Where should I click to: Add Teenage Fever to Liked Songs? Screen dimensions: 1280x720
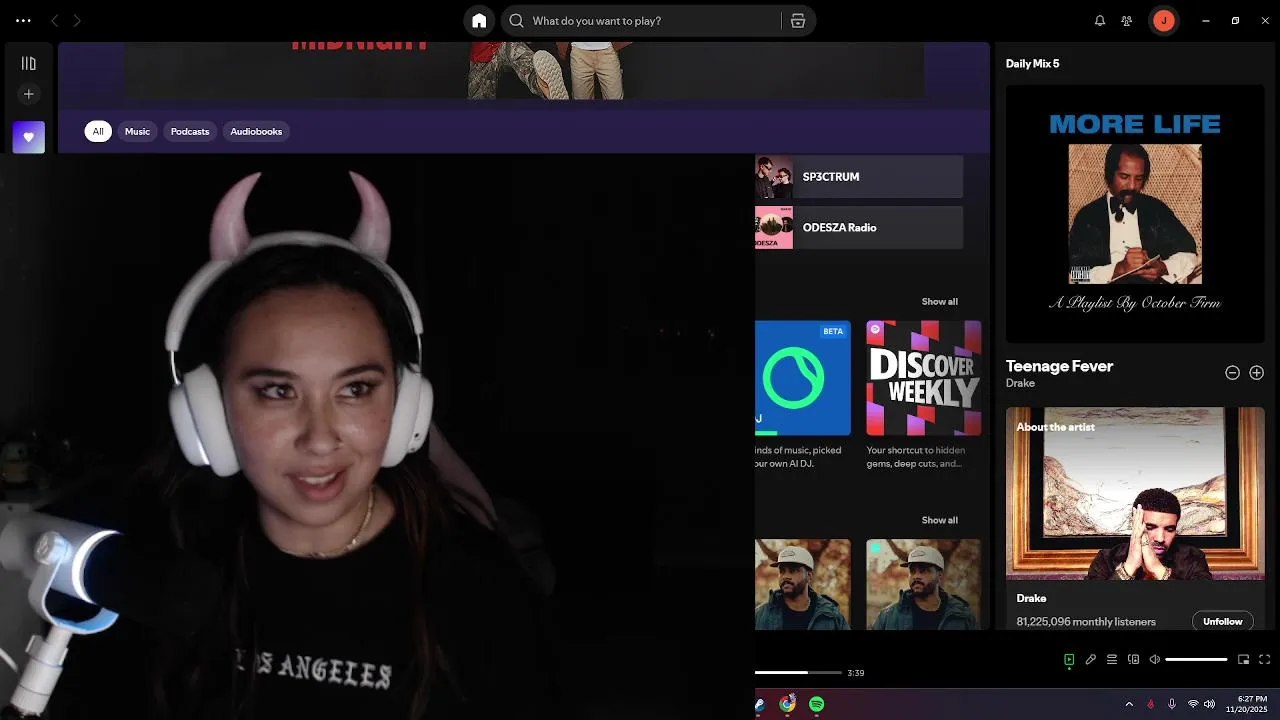coord(1257,373)
